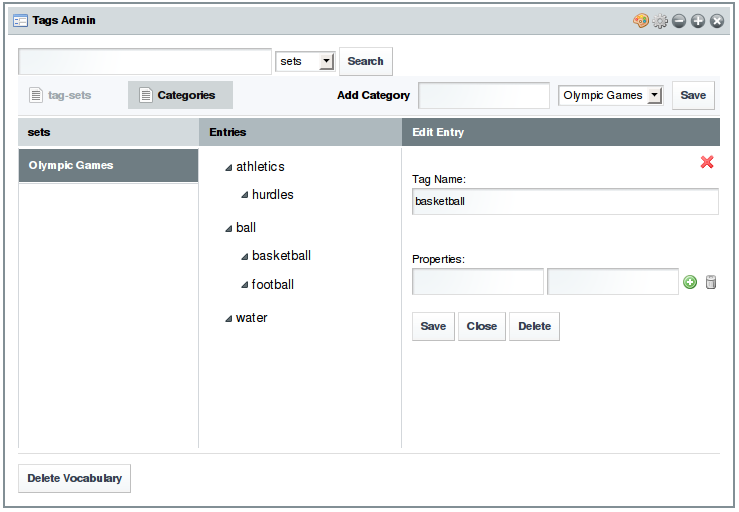Viewport: 739px width, 512px height.
Task: Switch to the Categories tab
Action: [x=180, y=95]
